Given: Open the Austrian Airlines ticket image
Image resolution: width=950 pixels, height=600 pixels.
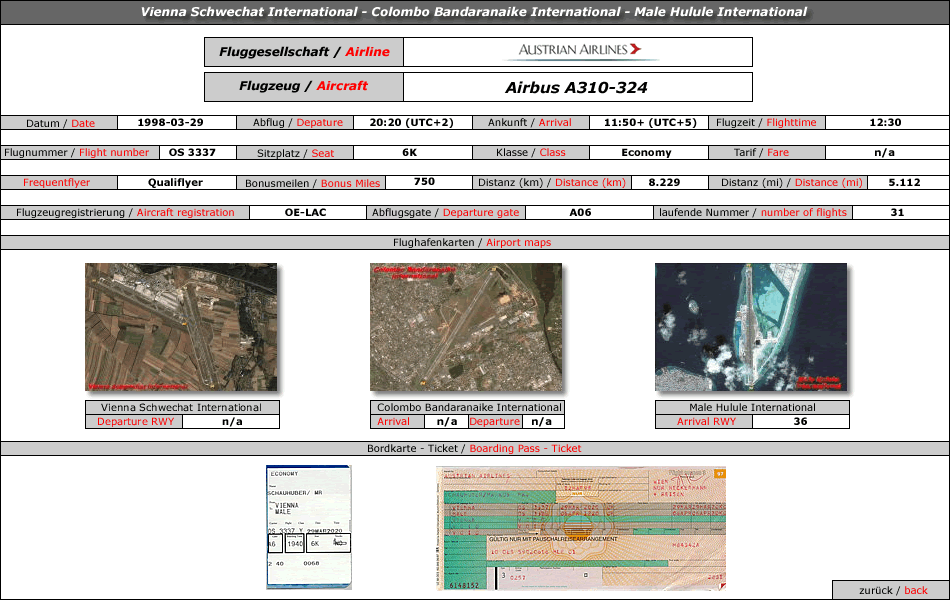Looking at the screenshot, I should click(581, 528).
